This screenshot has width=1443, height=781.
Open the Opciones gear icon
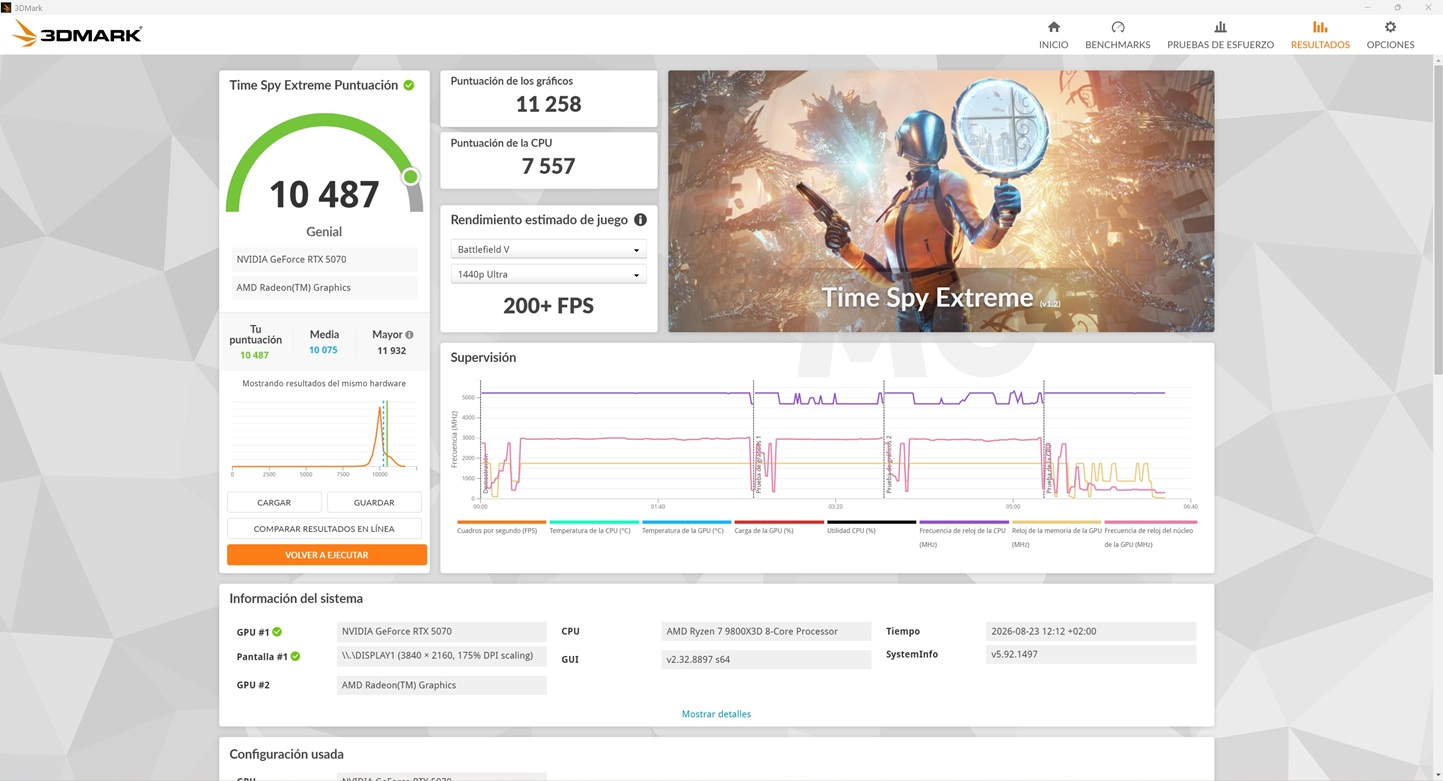(x=1390, y=27)
